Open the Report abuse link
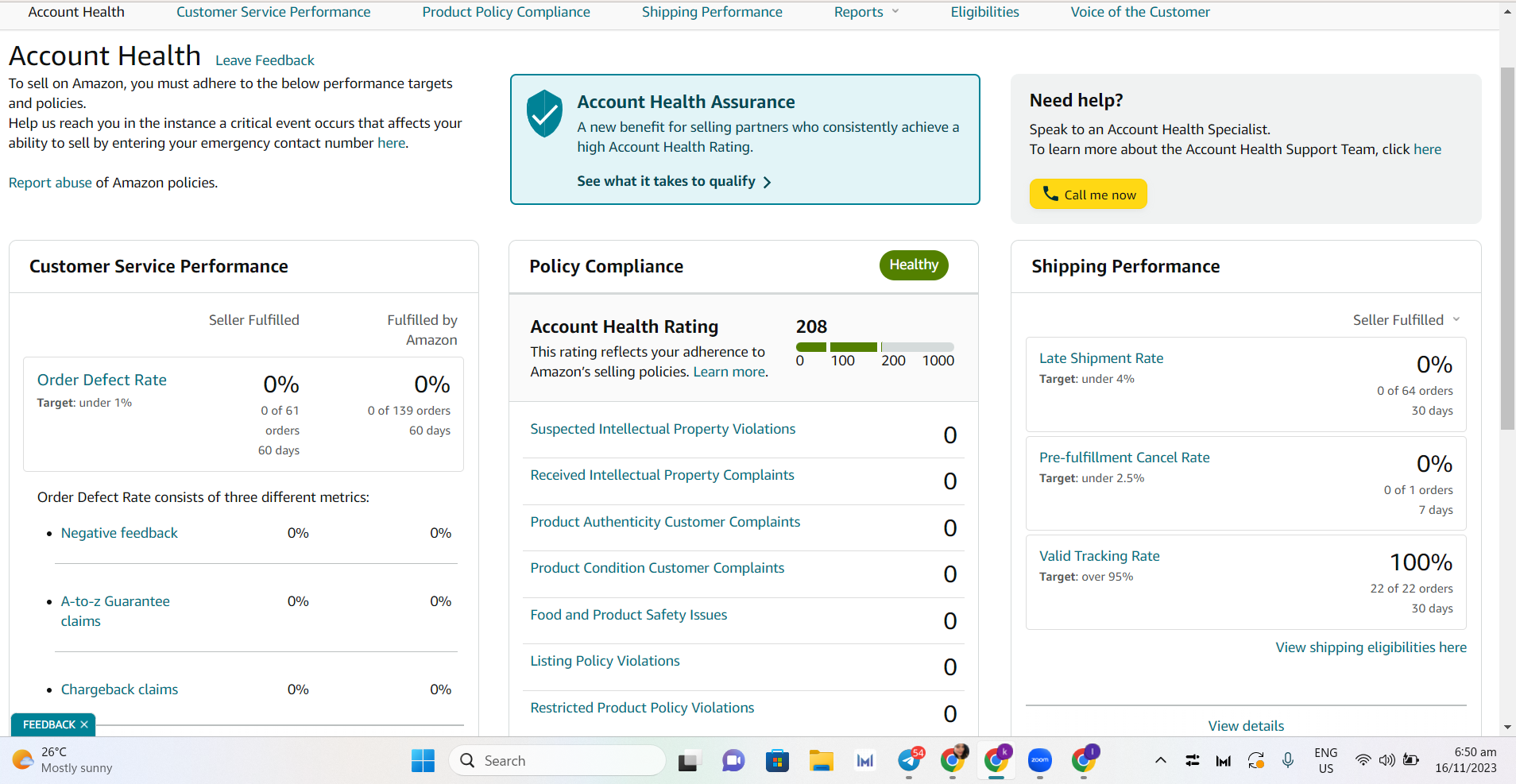The image size is (1516, 784). [x=50, y=183]
